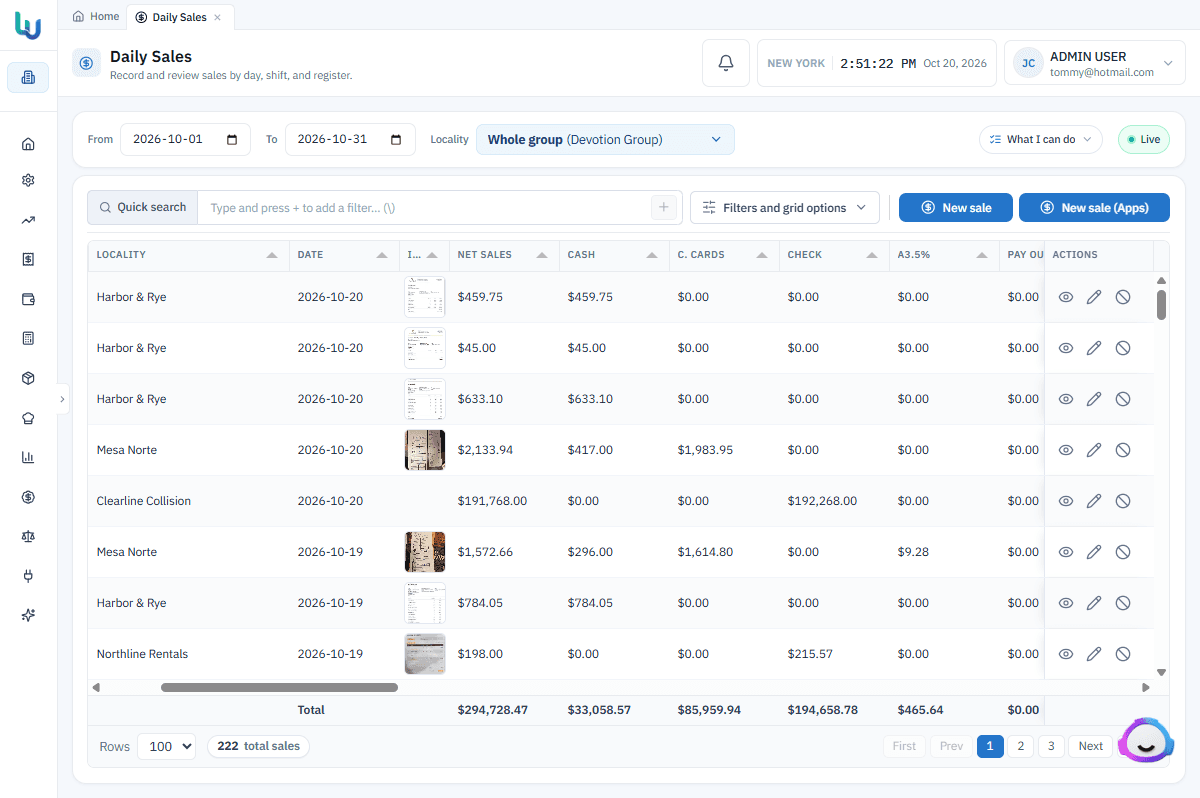Click the dollar coin icon in sidebar
Viewport: 1200px width, 798px height.
click(x=28, y=497)
